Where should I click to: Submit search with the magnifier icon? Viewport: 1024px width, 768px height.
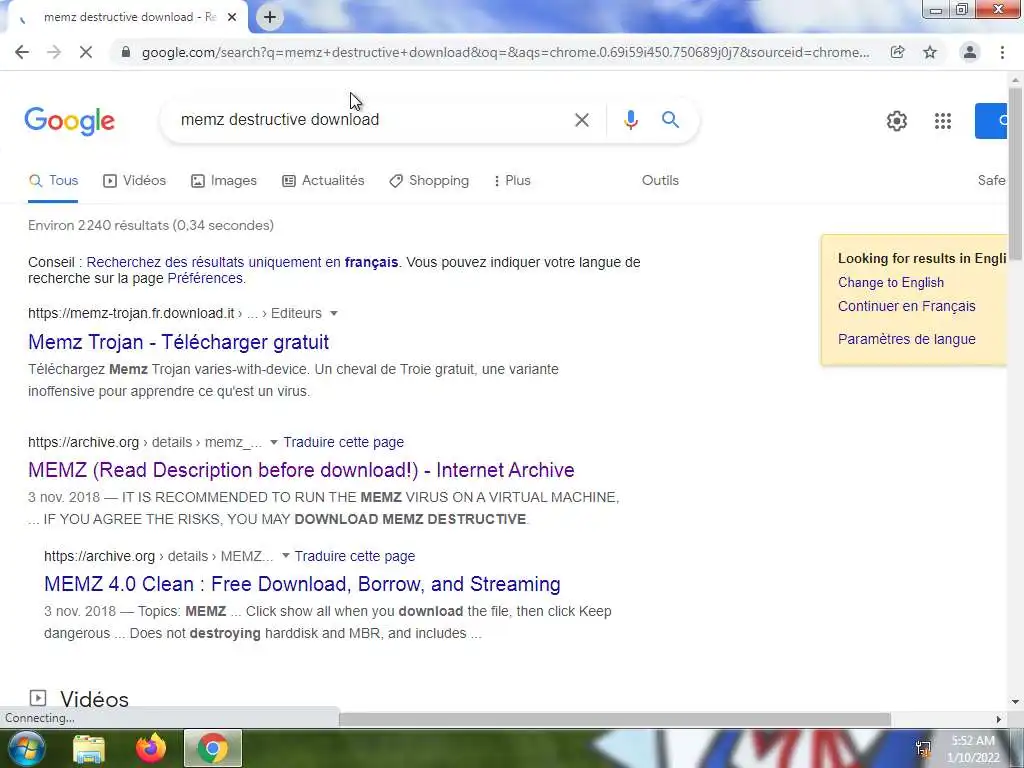tap(670, 120)
